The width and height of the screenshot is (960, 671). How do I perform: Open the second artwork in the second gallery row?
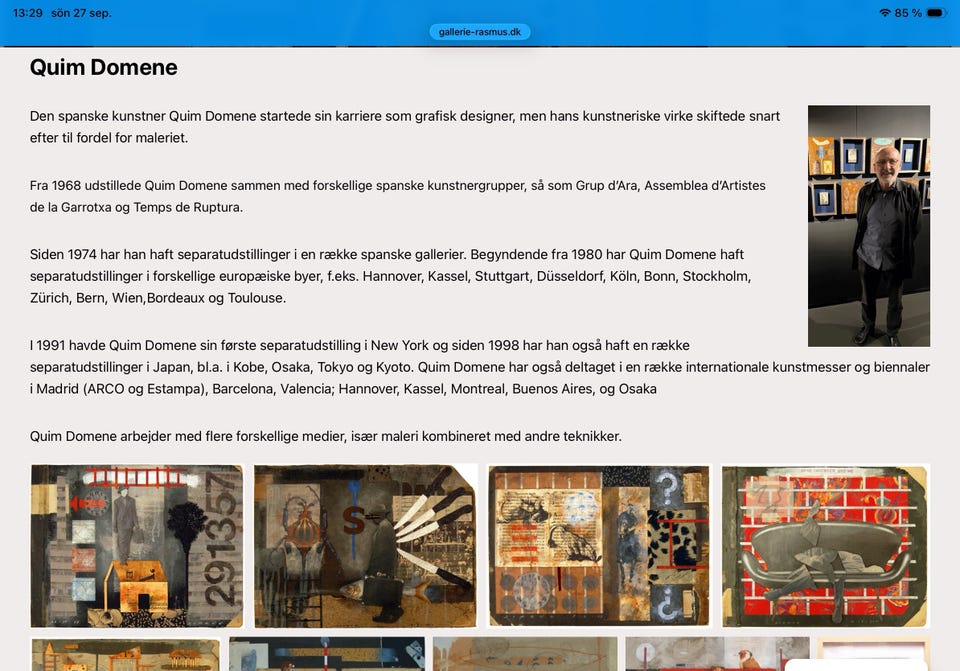click(327, 654)
